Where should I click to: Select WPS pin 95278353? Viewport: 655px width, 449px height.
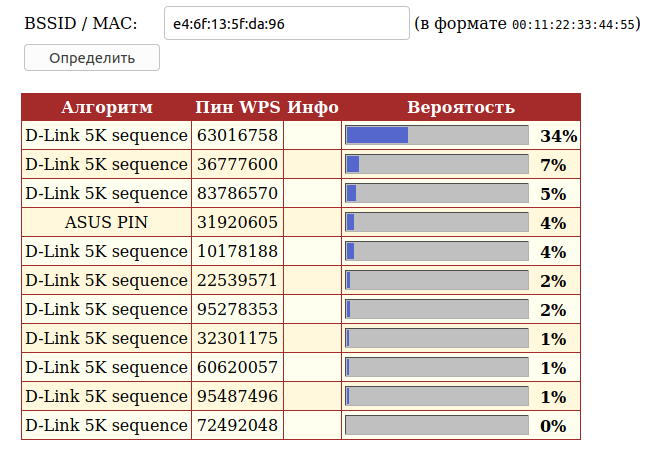(237, 309)
